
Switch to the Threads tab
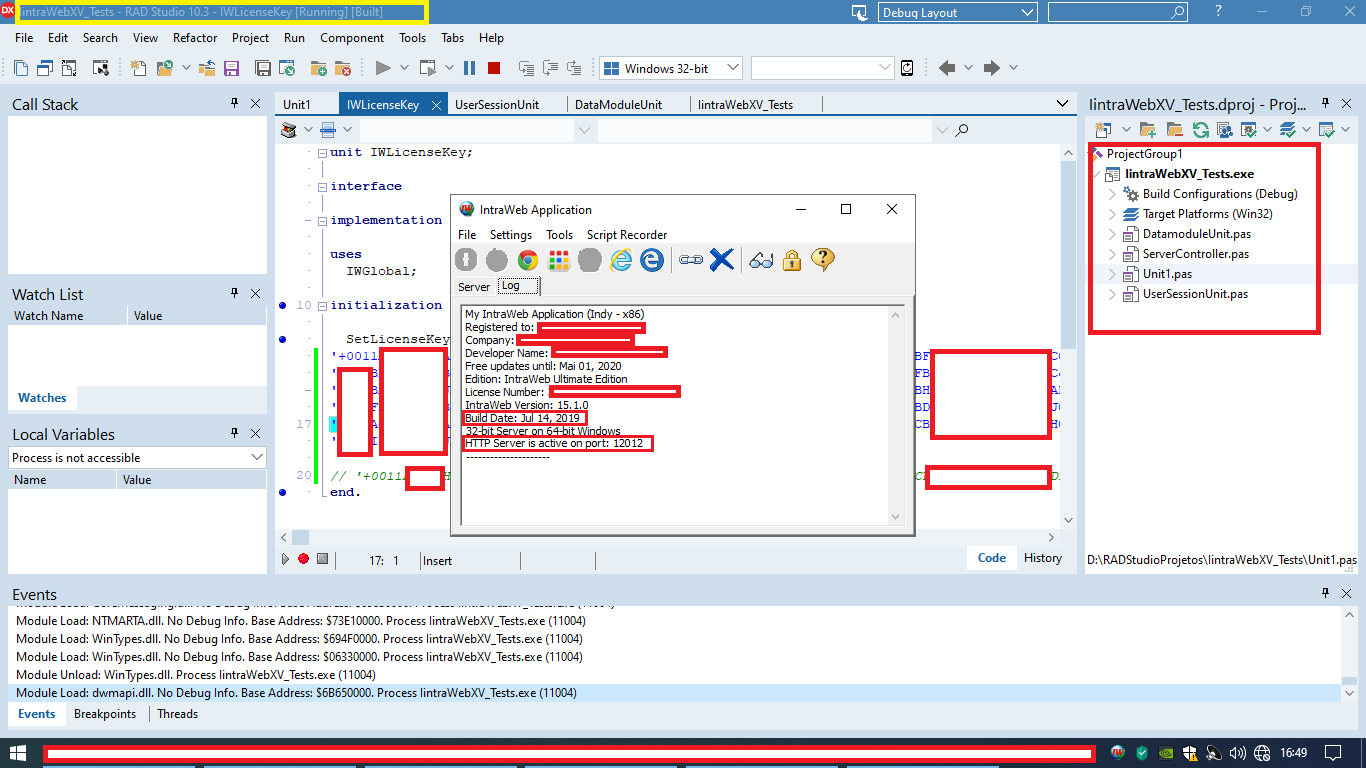click(178, 714)
